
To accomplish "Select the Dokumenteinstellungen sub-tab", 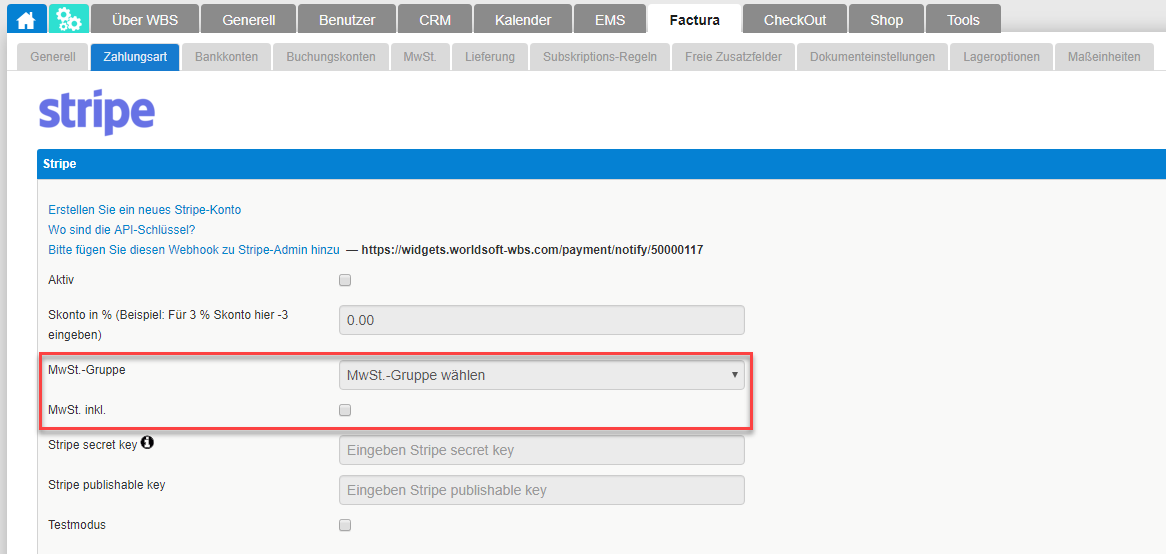I will pyautogui.click(x=873, y=57).
